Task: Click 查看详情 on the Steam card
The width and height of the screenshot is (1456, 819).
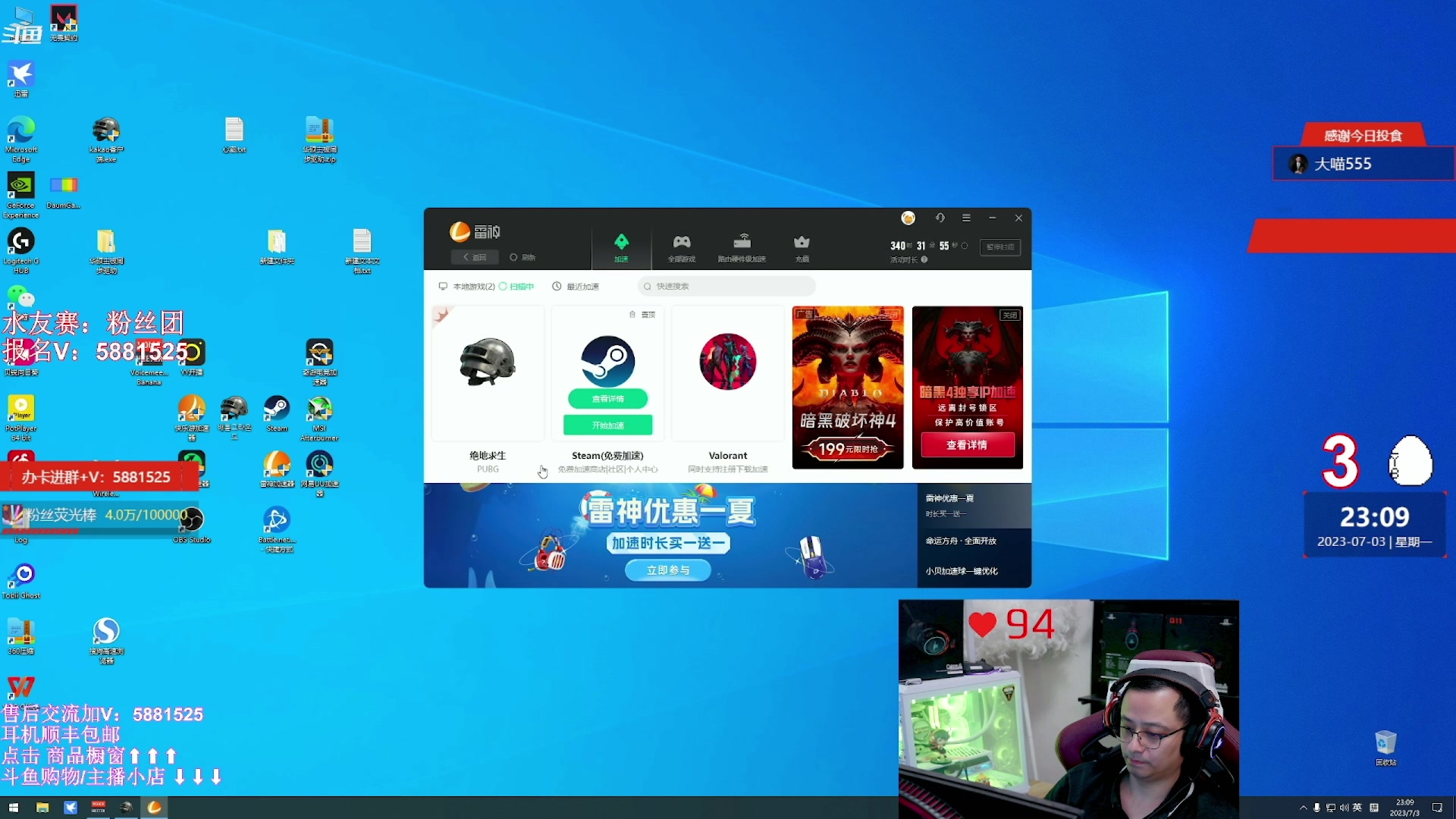Action: [x=607, y=399]
